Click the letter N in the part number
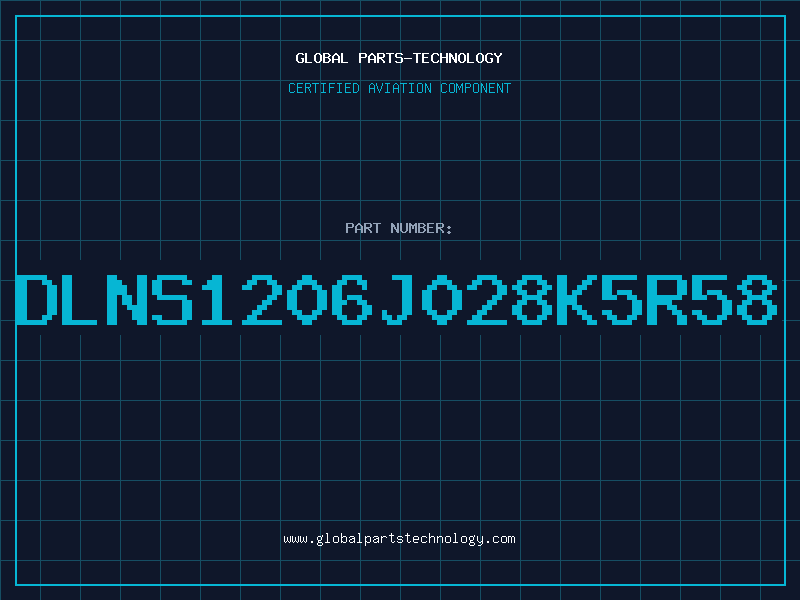800x600 pixels. [127, 299]
